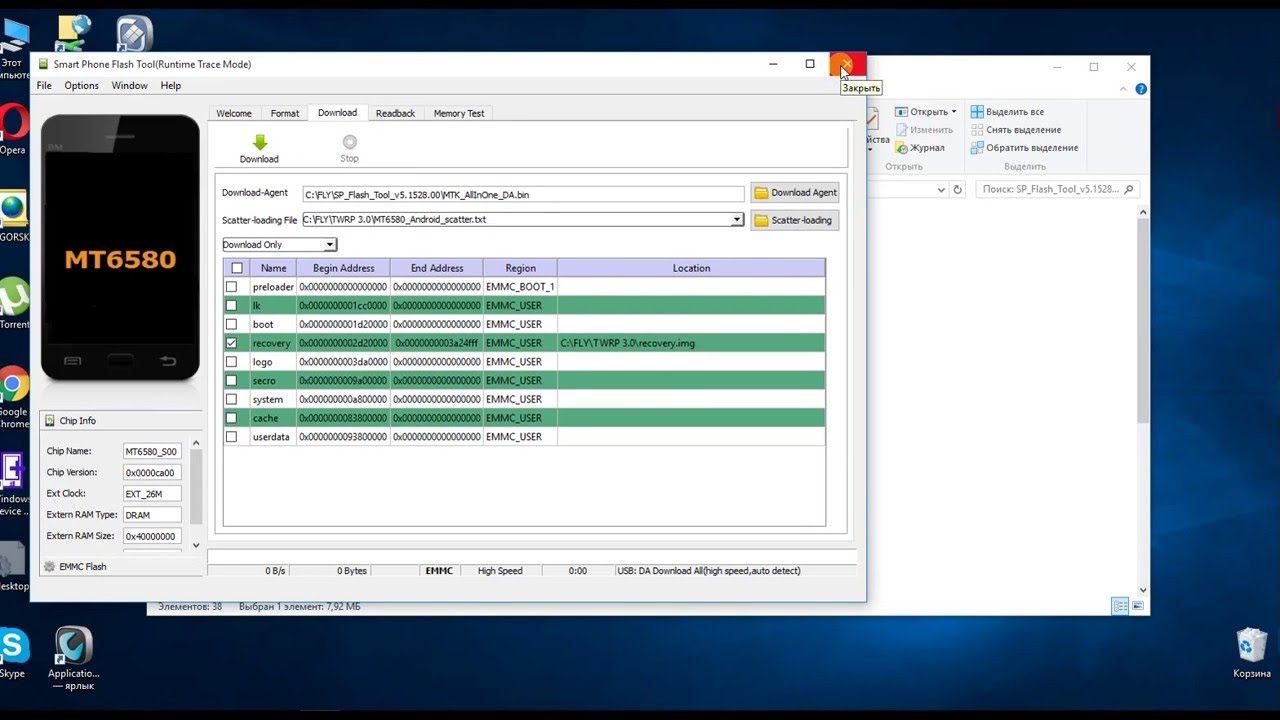Click the Region column header
The width and height of the screenshot is (1280, 720).
[x=520, y=268]
